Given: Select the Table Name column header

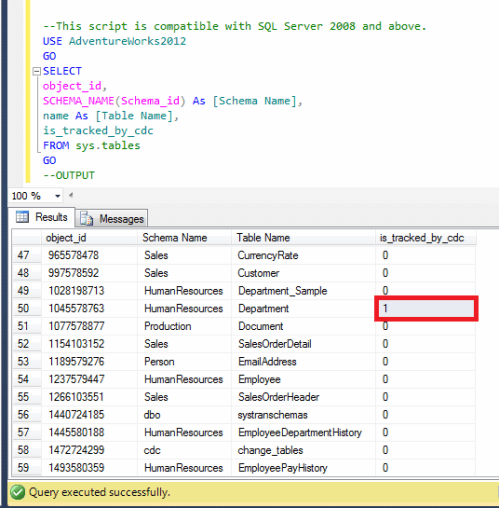Looking at the screenshot, I should coord(303,238).
